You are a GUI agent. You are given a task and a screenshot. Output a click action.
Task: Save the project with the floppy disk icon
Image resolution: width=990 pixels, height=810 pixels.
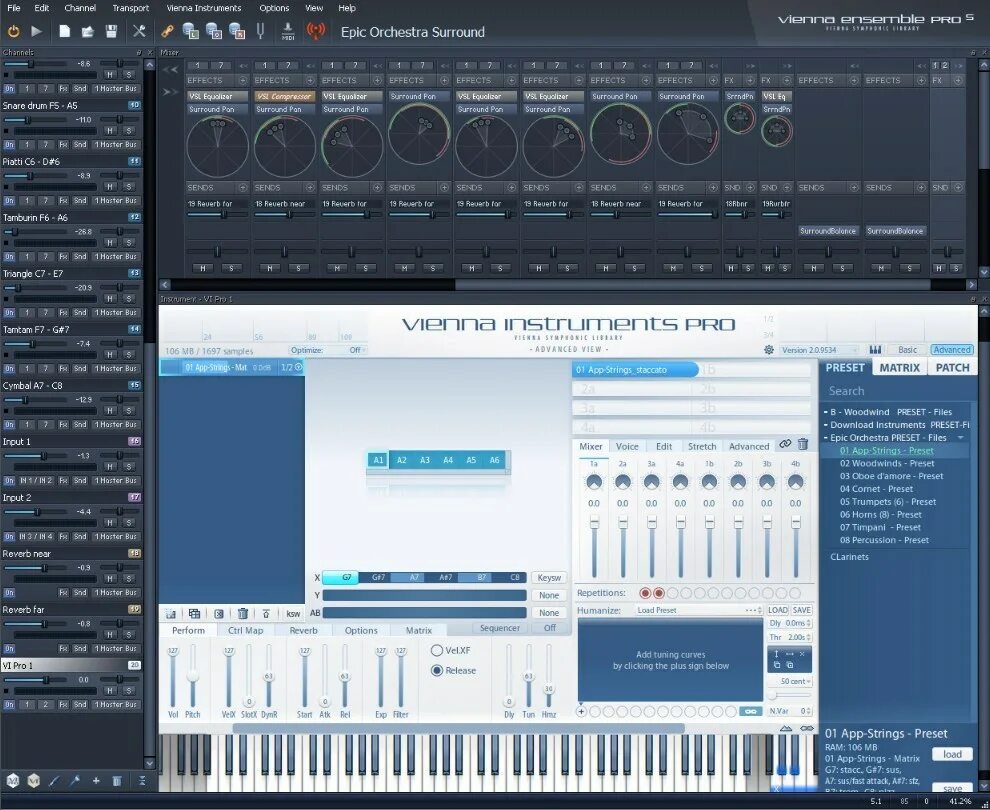(x=111, y=31)
